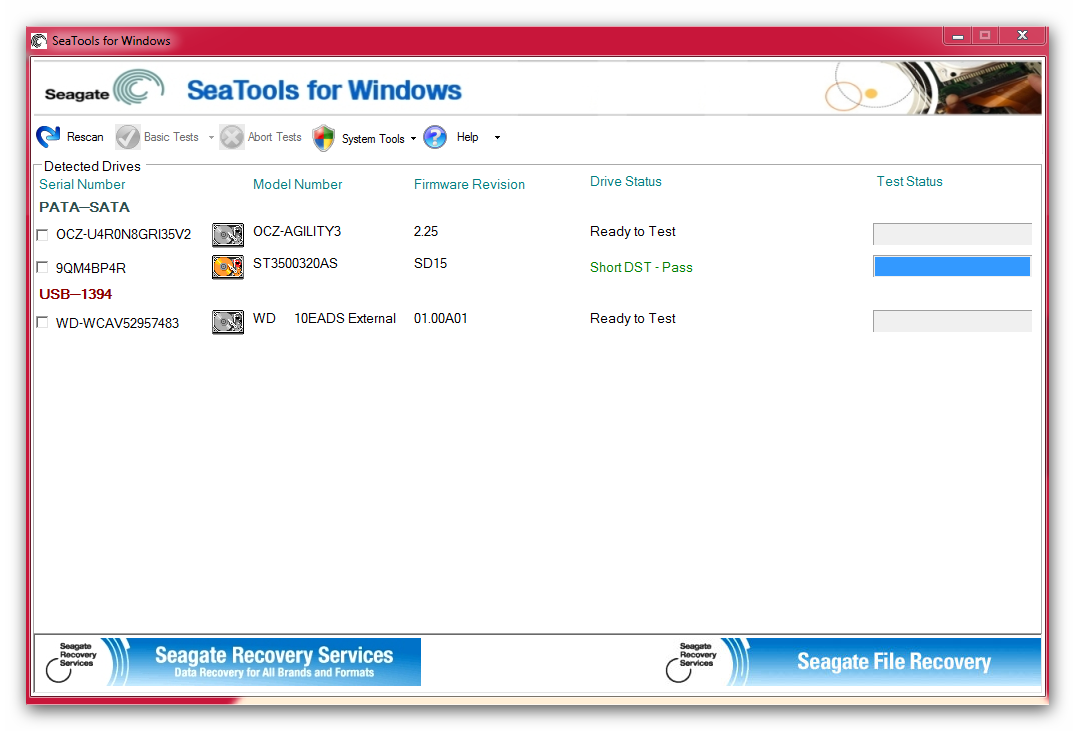The height and width of the screenshot is (731, 1075).
Task: Select serial number 9QM4BP4R text
Action: pos(90,268)
